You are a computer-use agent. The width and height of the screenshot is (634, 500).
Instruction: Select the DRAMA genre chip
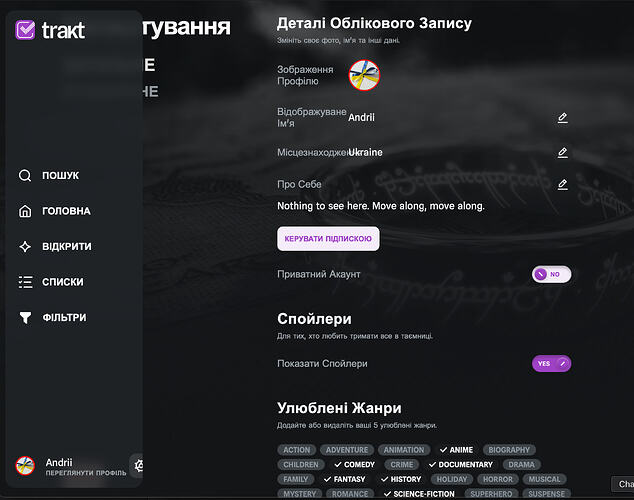pos(522,465)
